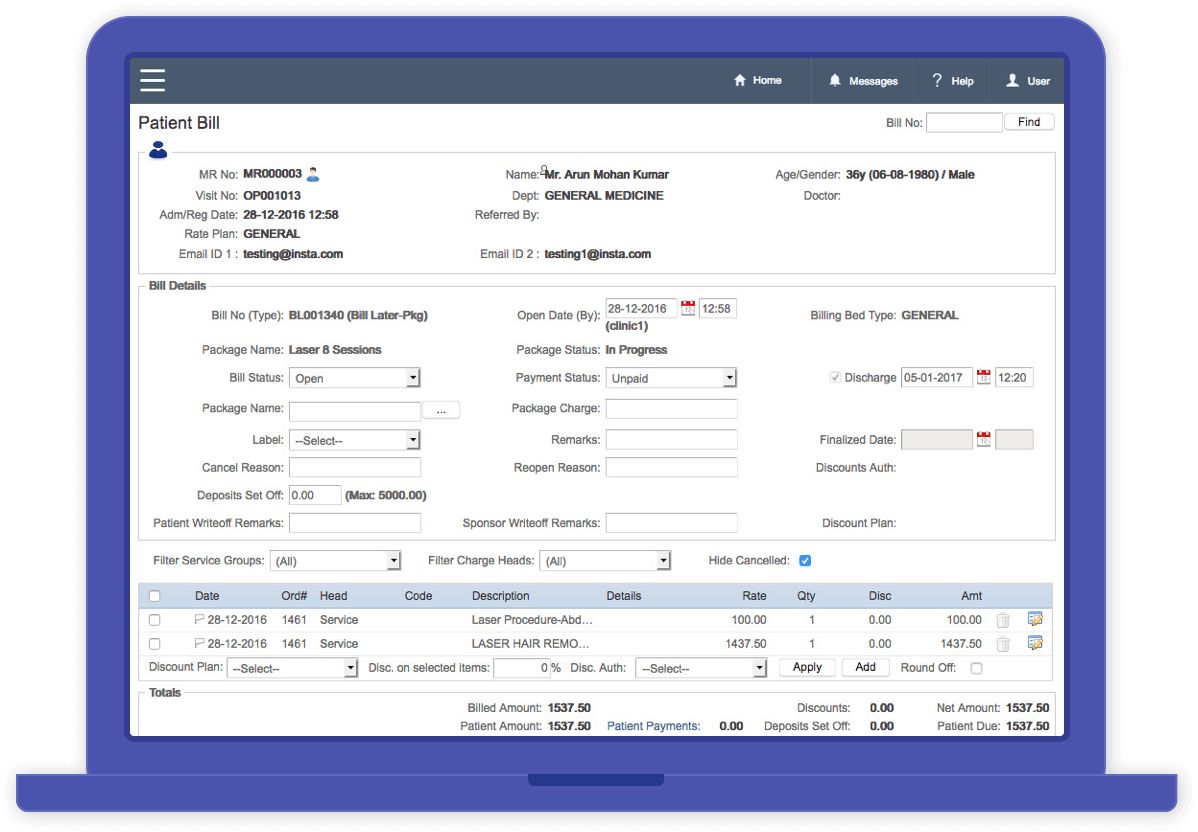Open the Label dropdown
The width and height of the screenshot is (1198, 832).
355,441
